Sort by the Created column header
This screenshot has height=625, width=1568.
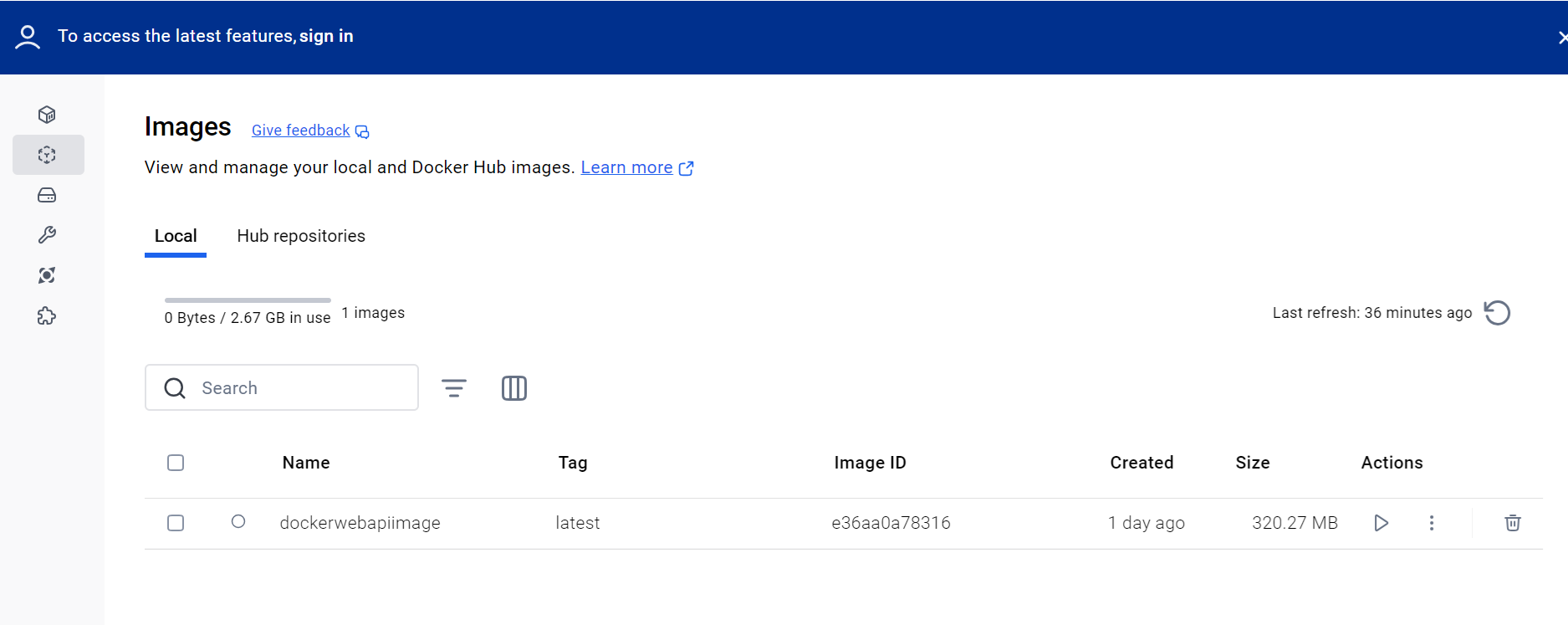pos(1142,463)
